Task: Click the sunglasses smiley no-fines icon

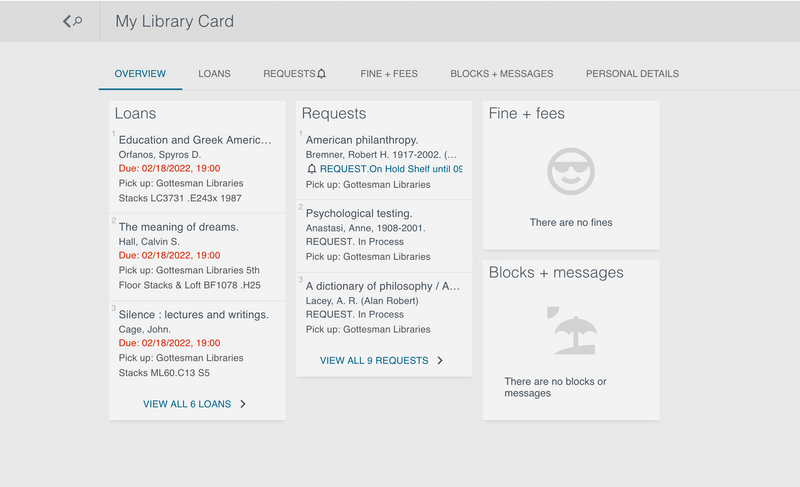Action: [x=571, y=171]
